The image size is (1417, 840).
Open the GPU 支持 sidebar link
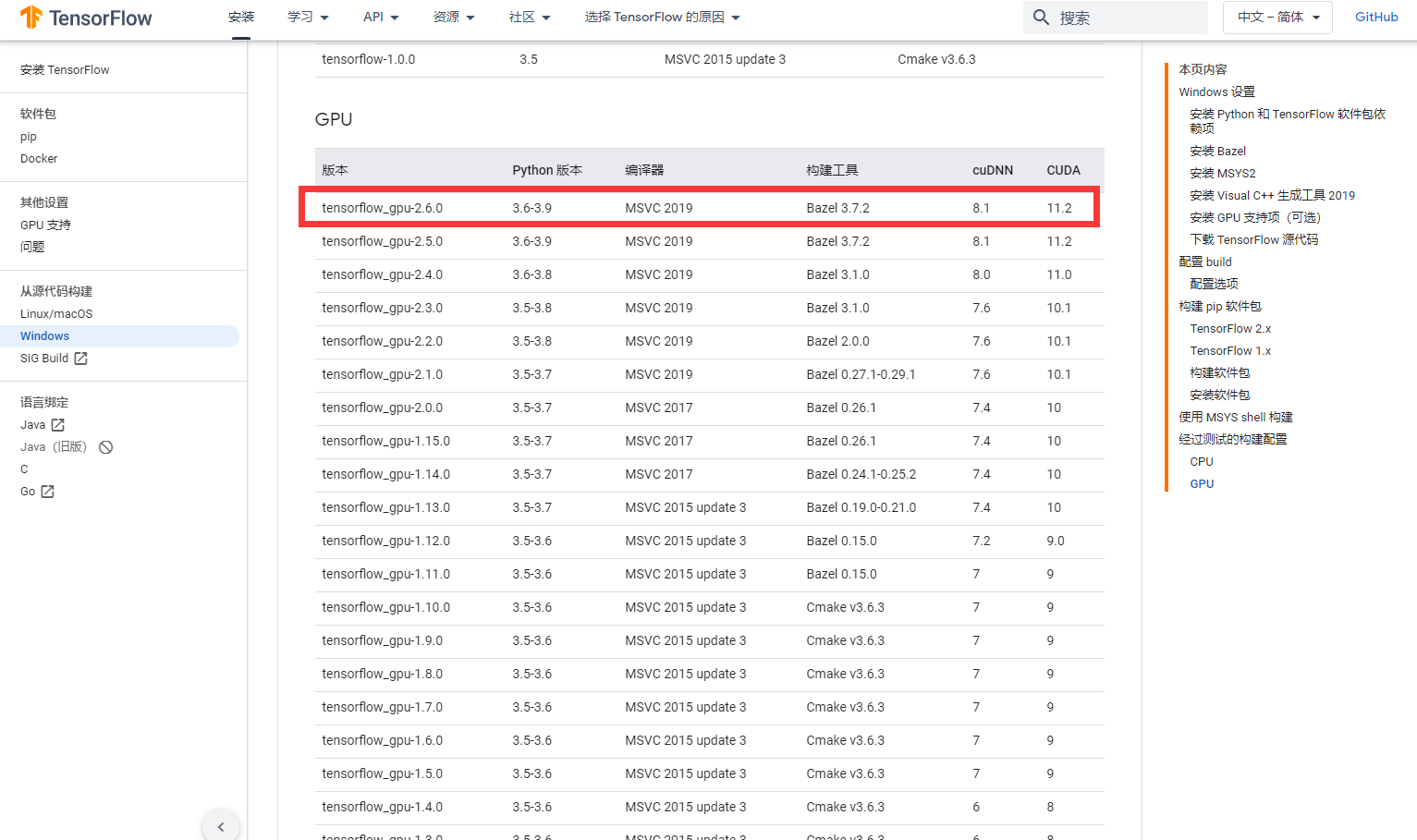pyautogui.click(x=44, y=225)
